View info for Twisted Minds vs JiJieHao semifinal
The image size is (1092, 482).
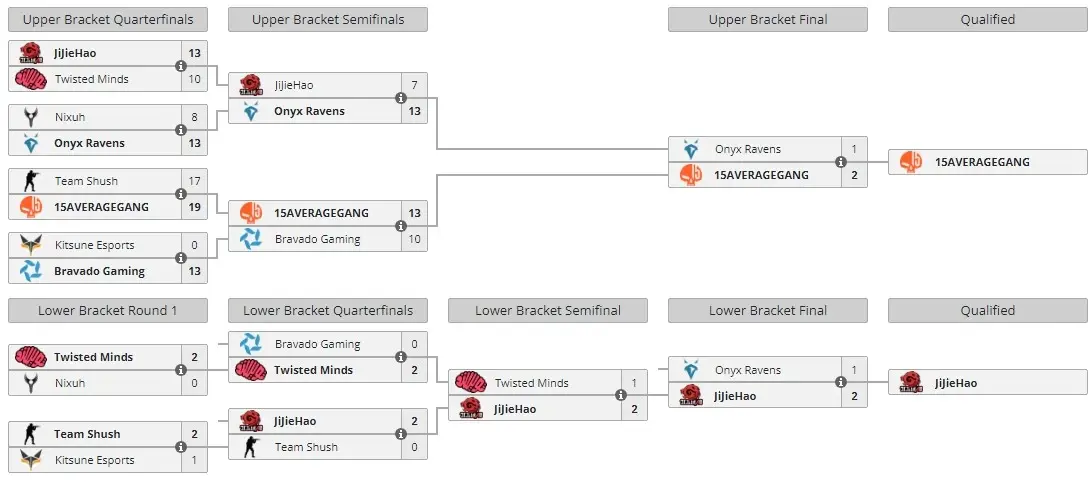pos(621,396)
